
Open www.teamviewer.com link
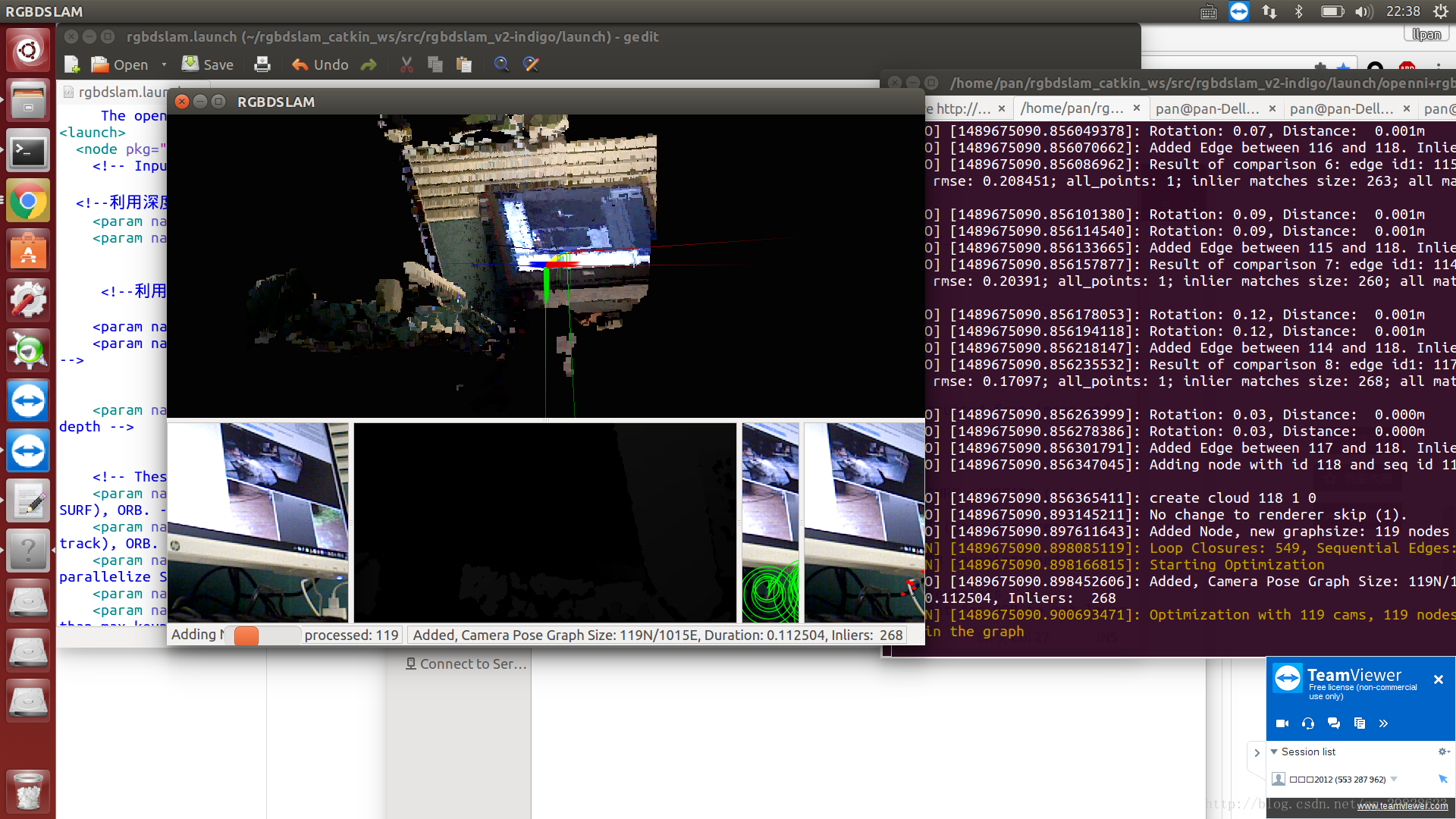[1402, 806]
